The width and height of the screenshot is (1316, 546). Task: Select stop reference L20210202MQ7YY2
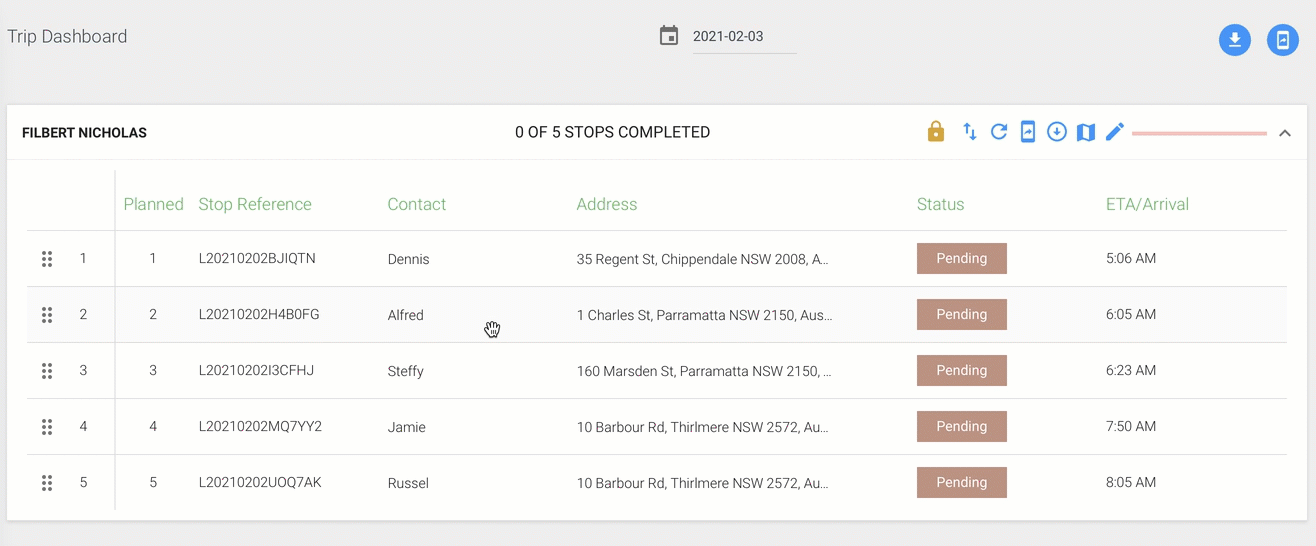pos(260,426)
